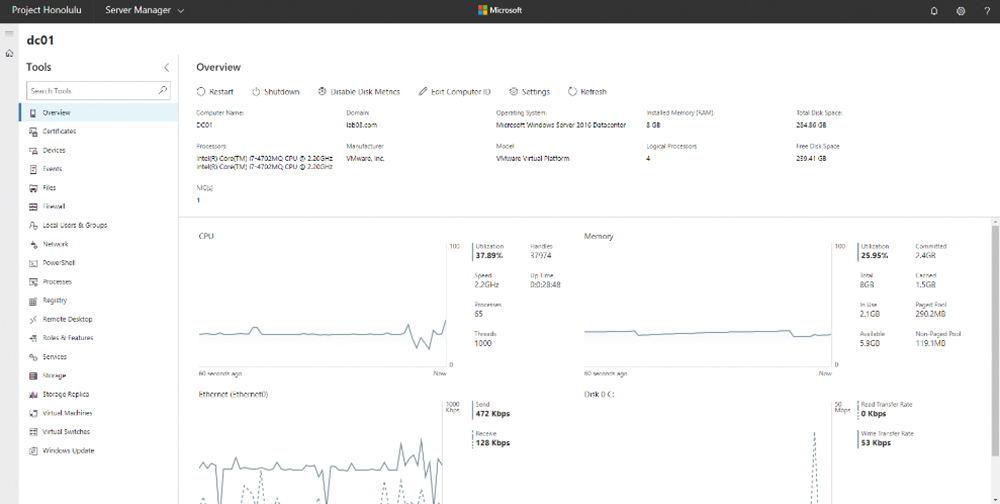The image size is (1000, 504).
Task: Open the Devices tool
Action: [99, 151]
